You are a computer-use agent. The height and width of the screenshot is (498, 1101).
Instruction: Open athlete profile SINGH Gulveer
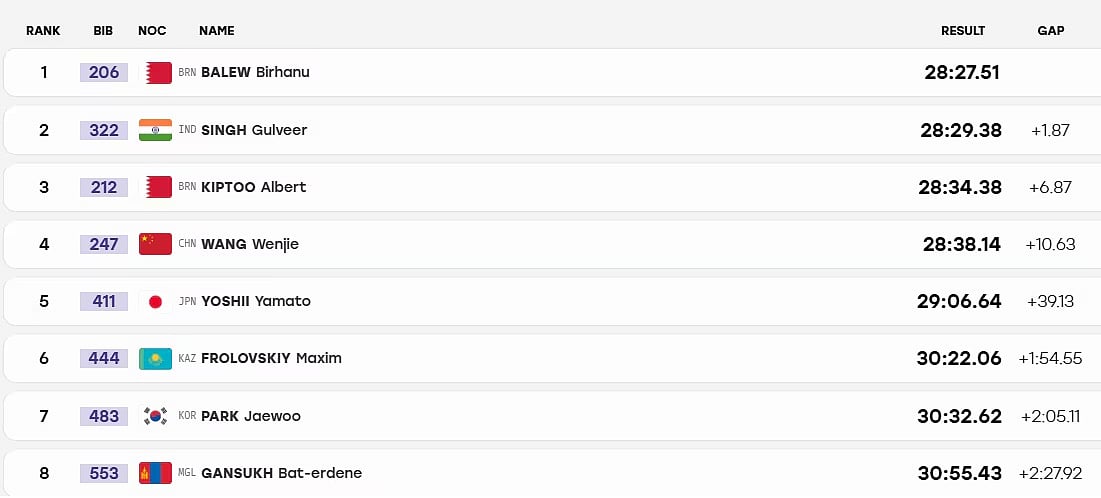point(254,130)
